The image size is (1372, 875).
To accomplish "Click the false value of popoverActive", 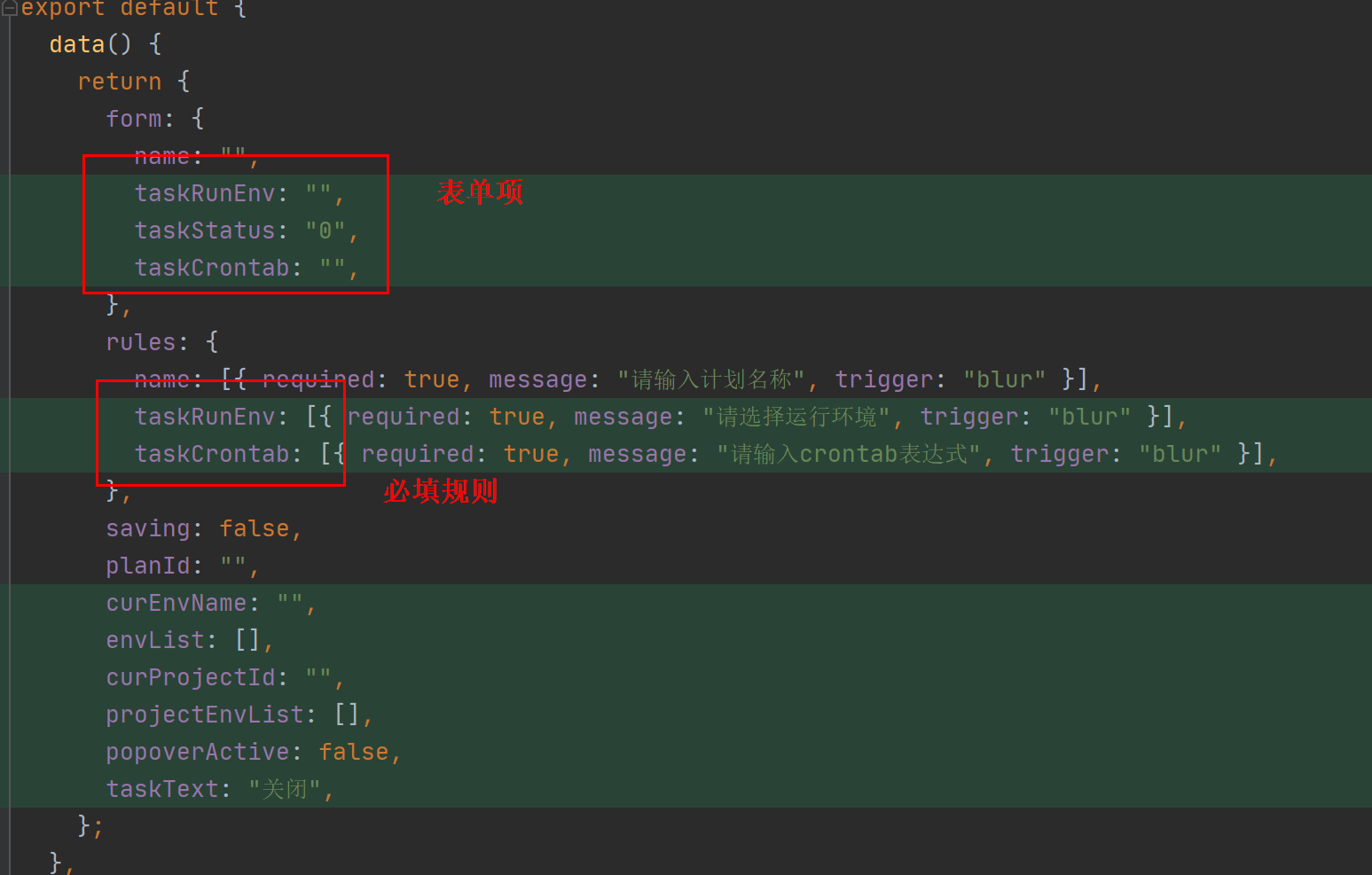I will pos(354,752).
